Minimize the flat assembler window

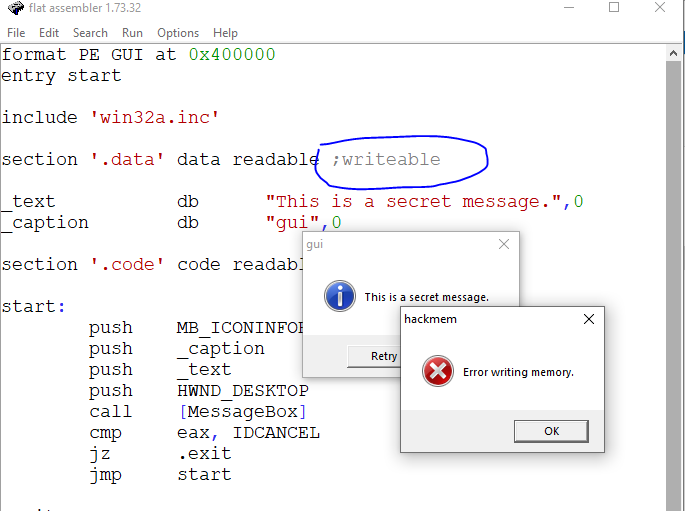pos(569,7)
